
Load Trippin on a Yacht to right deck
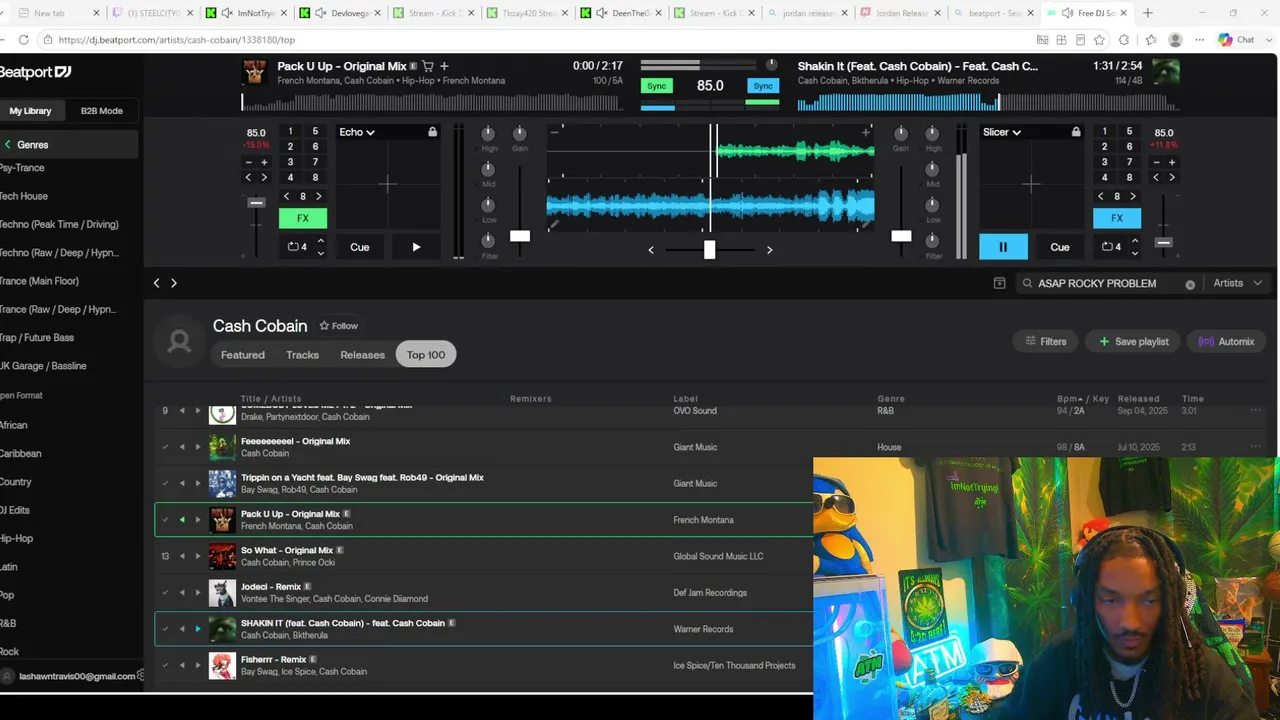198,484
